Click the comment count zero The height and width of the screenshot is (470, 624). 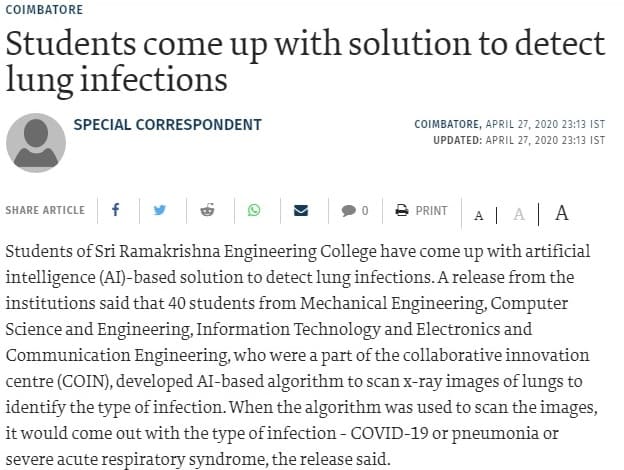click(x=365, y=211)
